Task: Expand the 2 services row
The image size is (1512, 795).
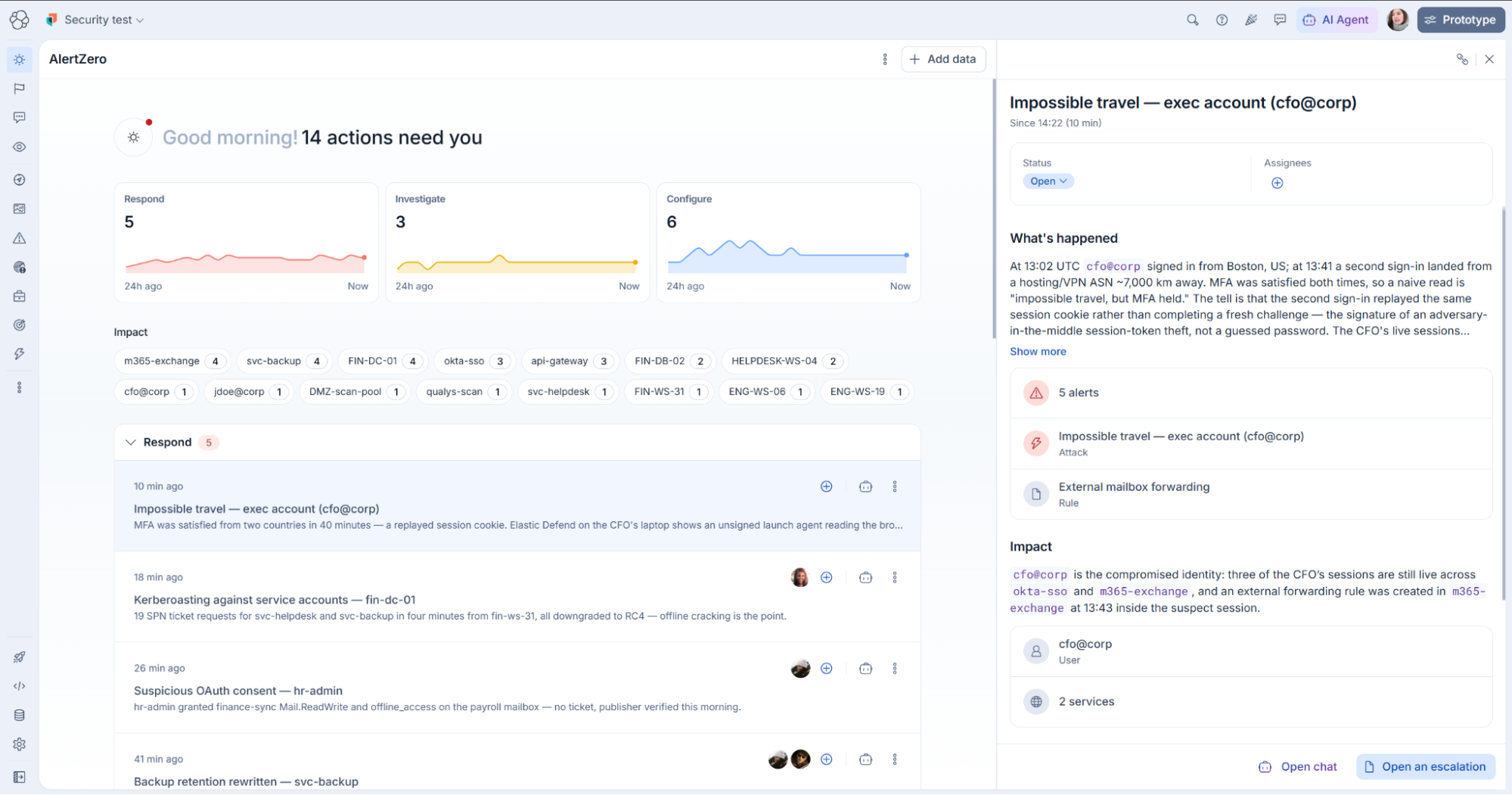Action: coord(1251,702)
